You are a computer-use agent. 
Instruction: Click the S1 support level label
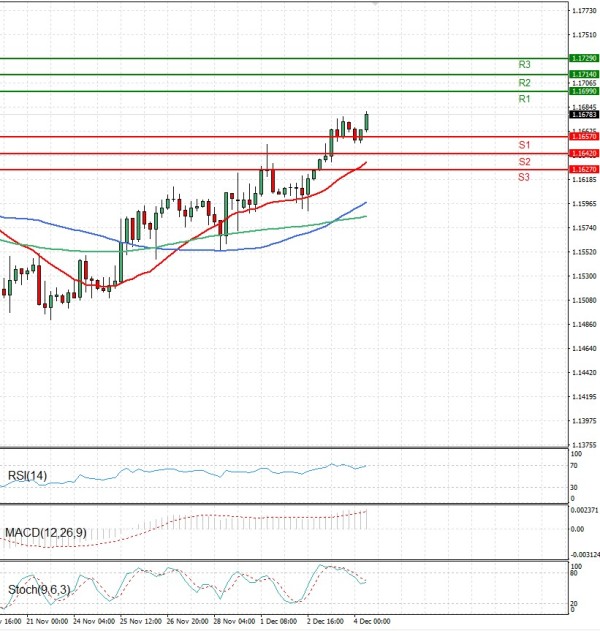coord(524,145)
